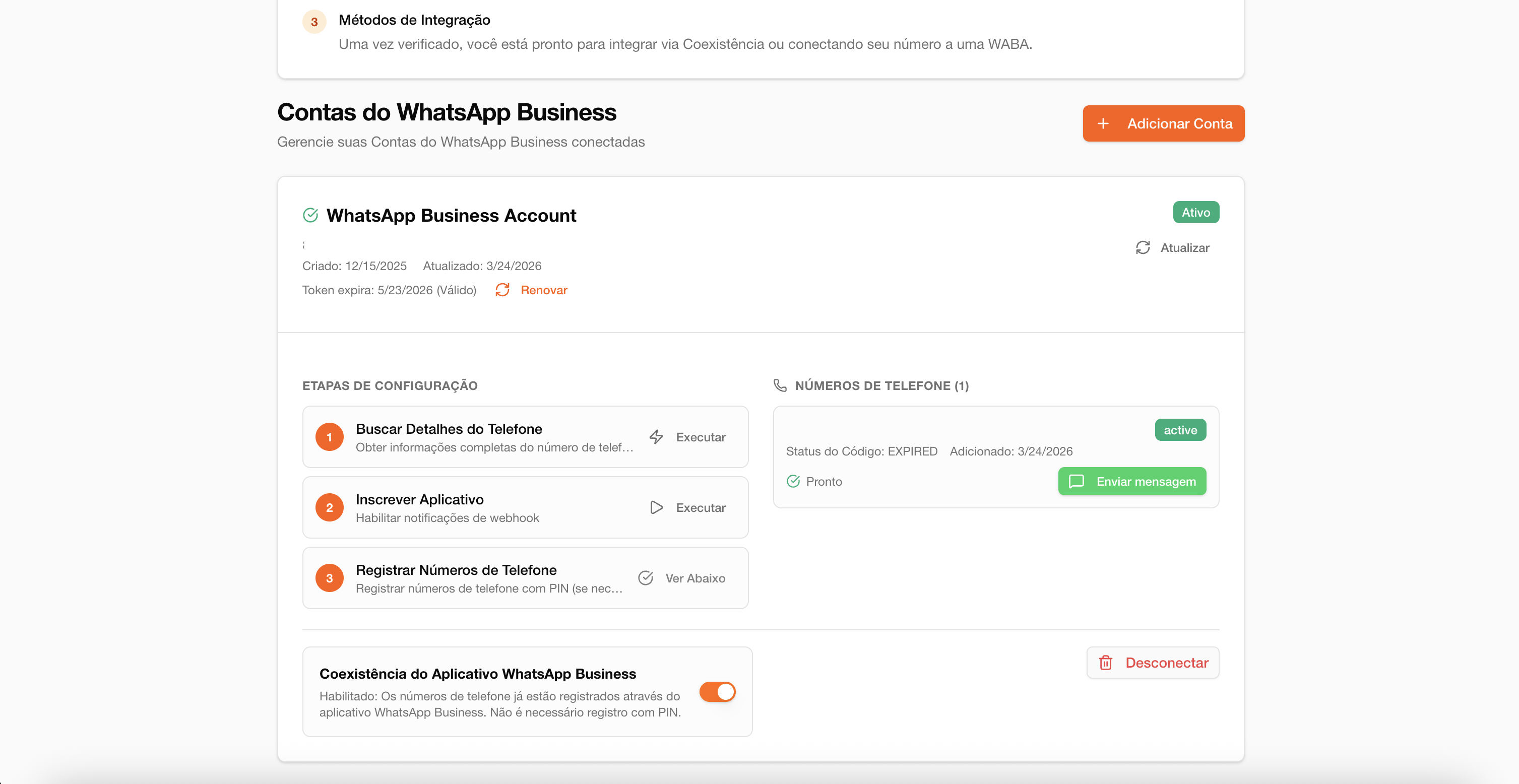Click the orange renew icon beside Renovar

502,290
